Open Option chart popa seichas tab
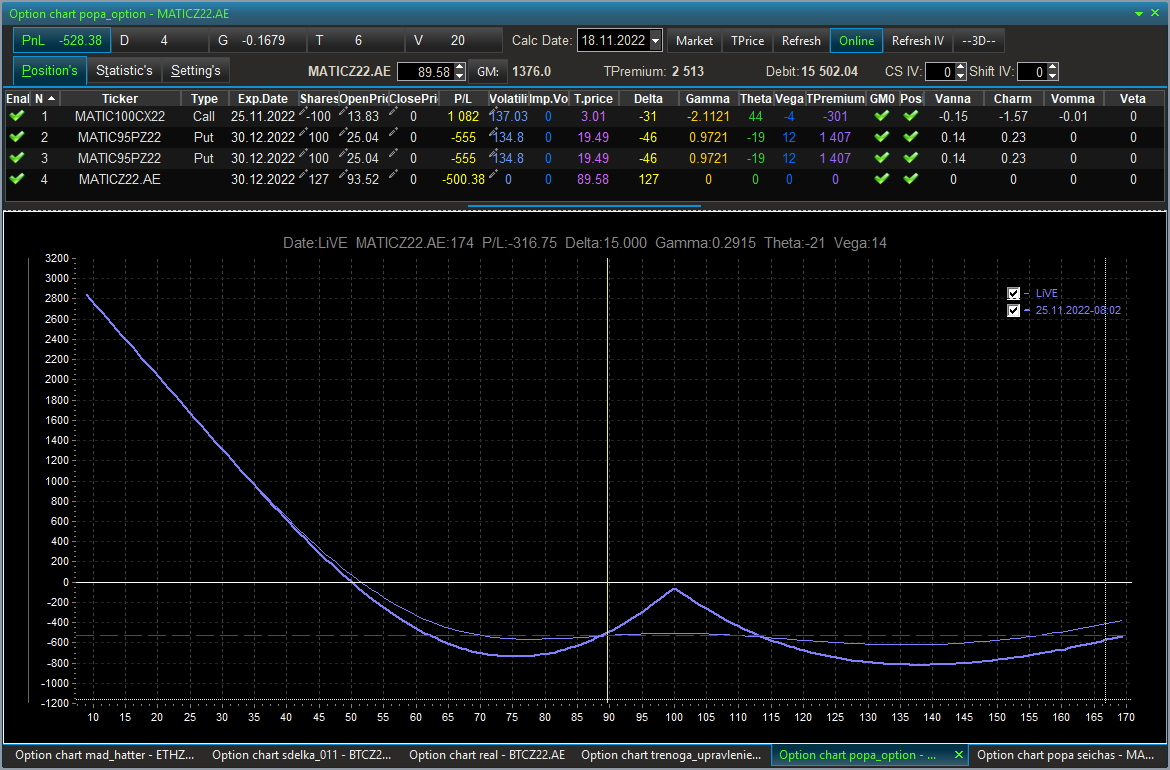The image size is (1170, 770). tap(1067, 755)
